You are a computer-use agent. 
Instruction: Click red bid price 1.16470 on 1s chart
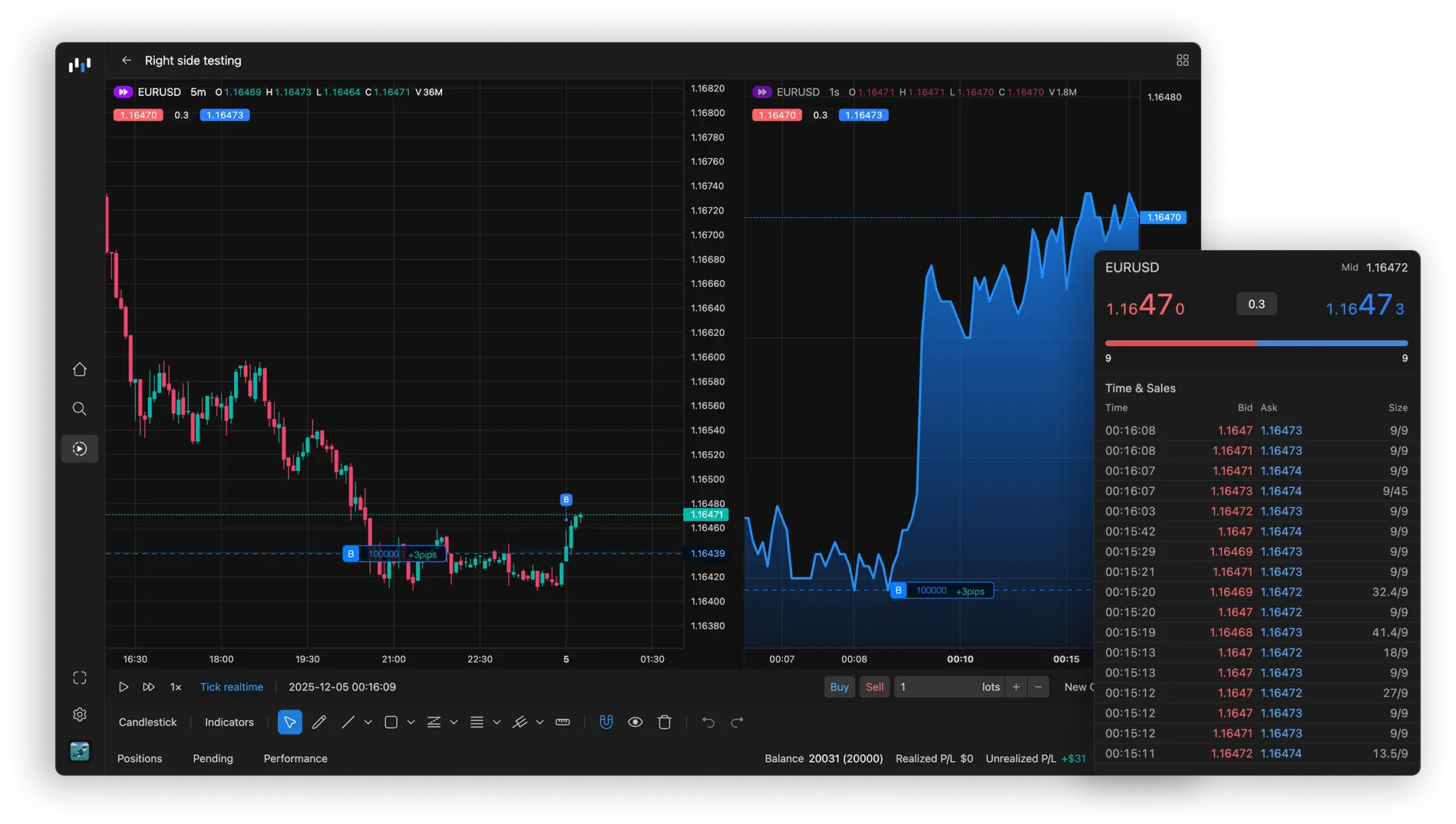coord(777,115)
